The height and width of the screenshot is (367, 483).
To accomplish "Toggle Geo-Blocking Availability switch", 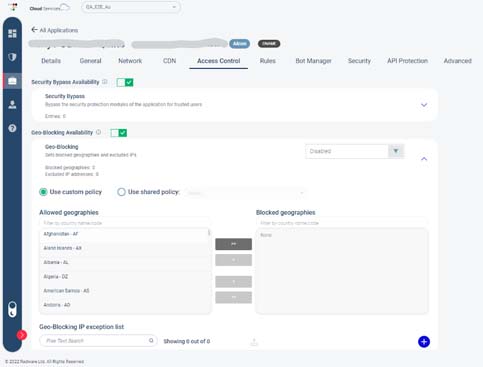I will pyautogui.click(x=119, y=133).
